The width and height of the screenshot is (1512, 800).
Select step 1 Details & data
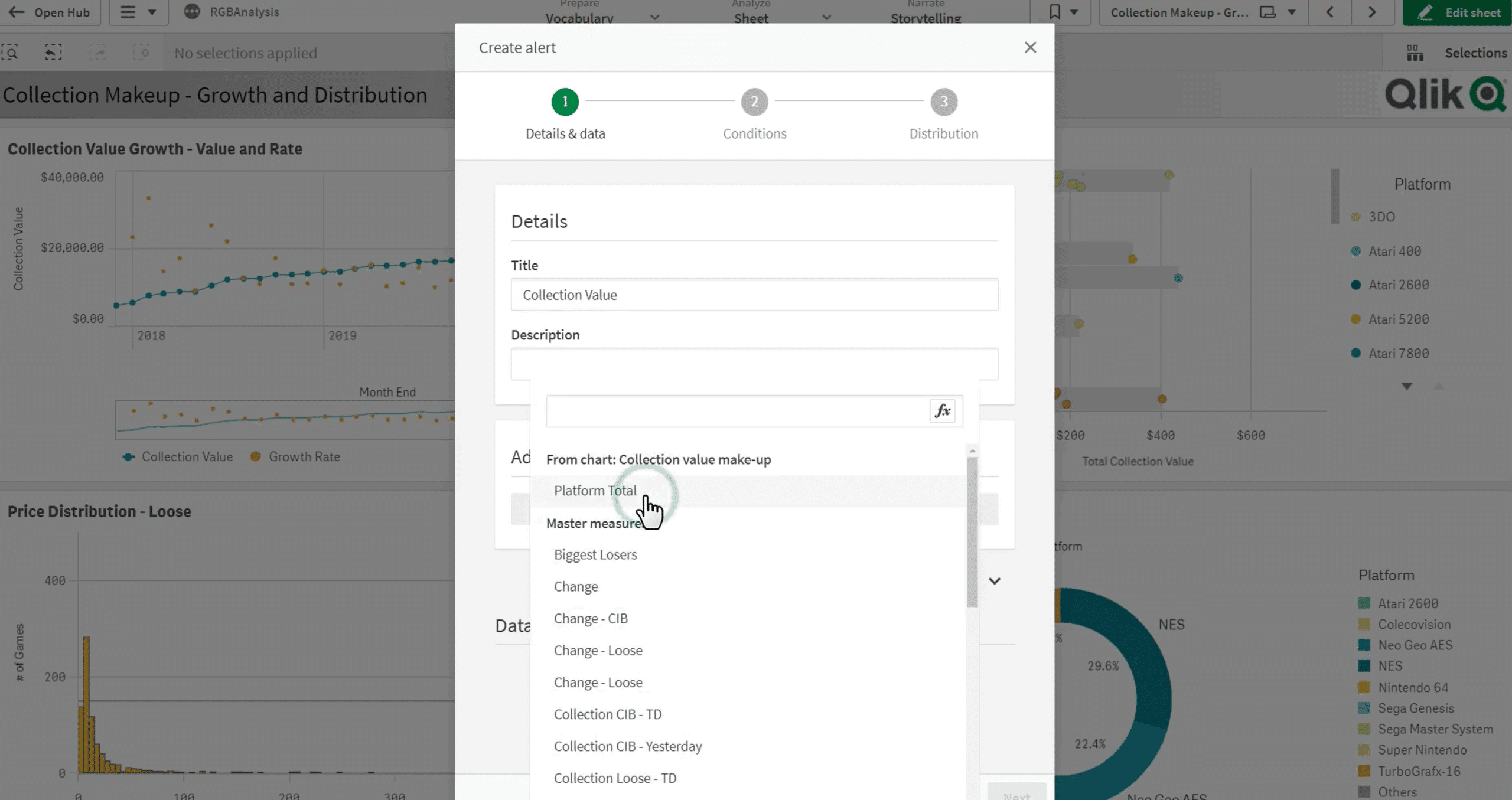click(x=565, y=115)
